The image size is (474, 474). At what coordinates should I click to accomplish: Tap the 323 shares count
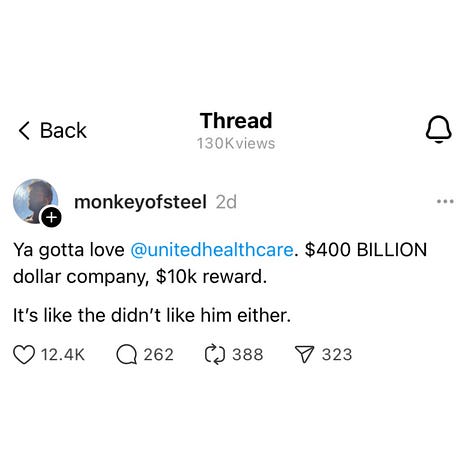[x=337, y=354]
